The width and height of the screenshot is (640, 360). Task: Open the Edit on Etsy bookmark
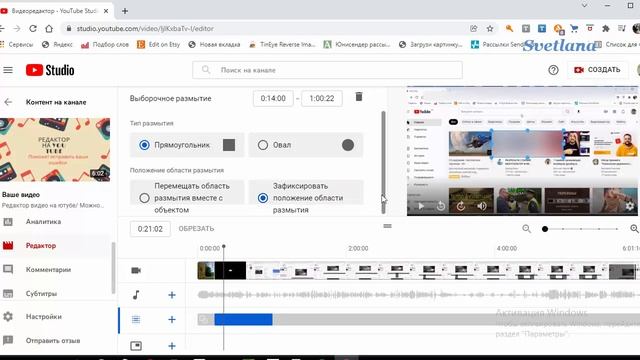158,44
